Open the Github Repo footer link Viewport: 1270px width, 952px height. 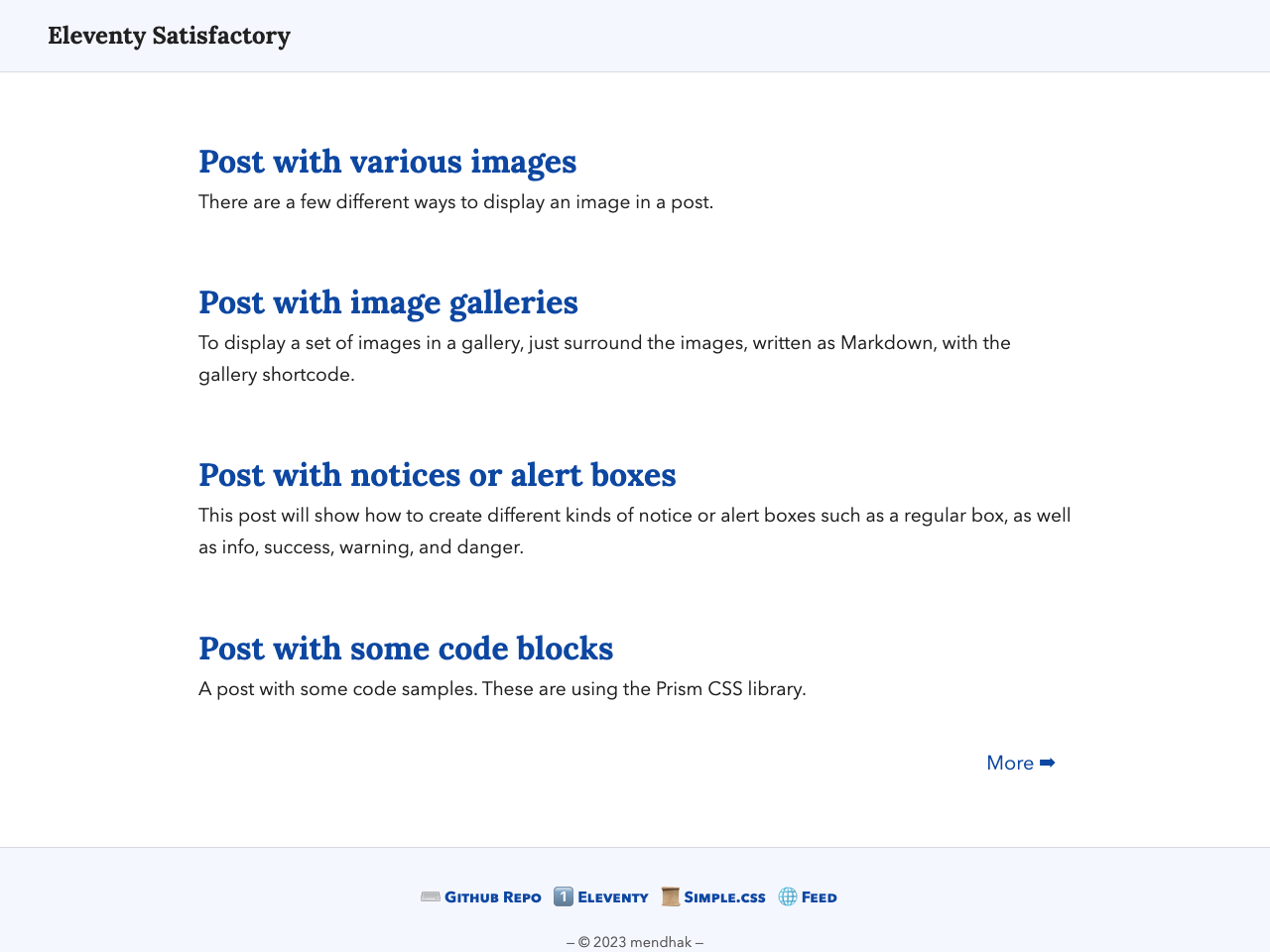pyautogui.click(x=492, y=897)
